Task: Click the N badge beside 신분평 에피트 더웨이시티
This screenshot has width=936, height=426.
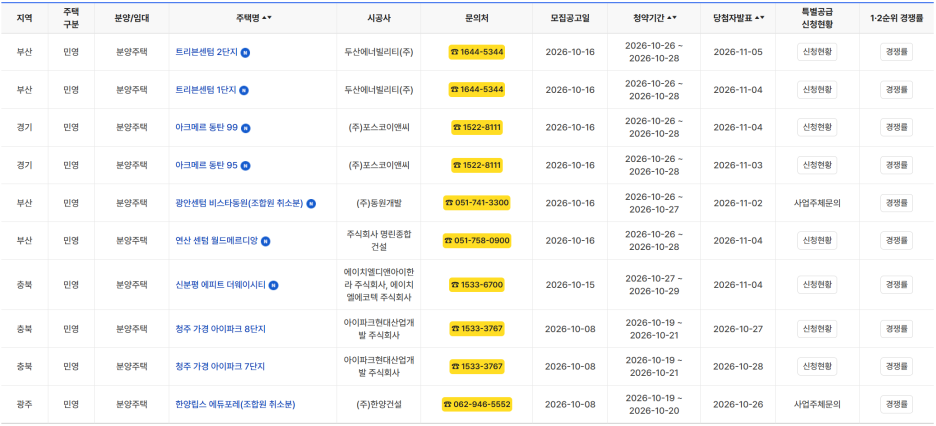Action: (x=273, y=285)
